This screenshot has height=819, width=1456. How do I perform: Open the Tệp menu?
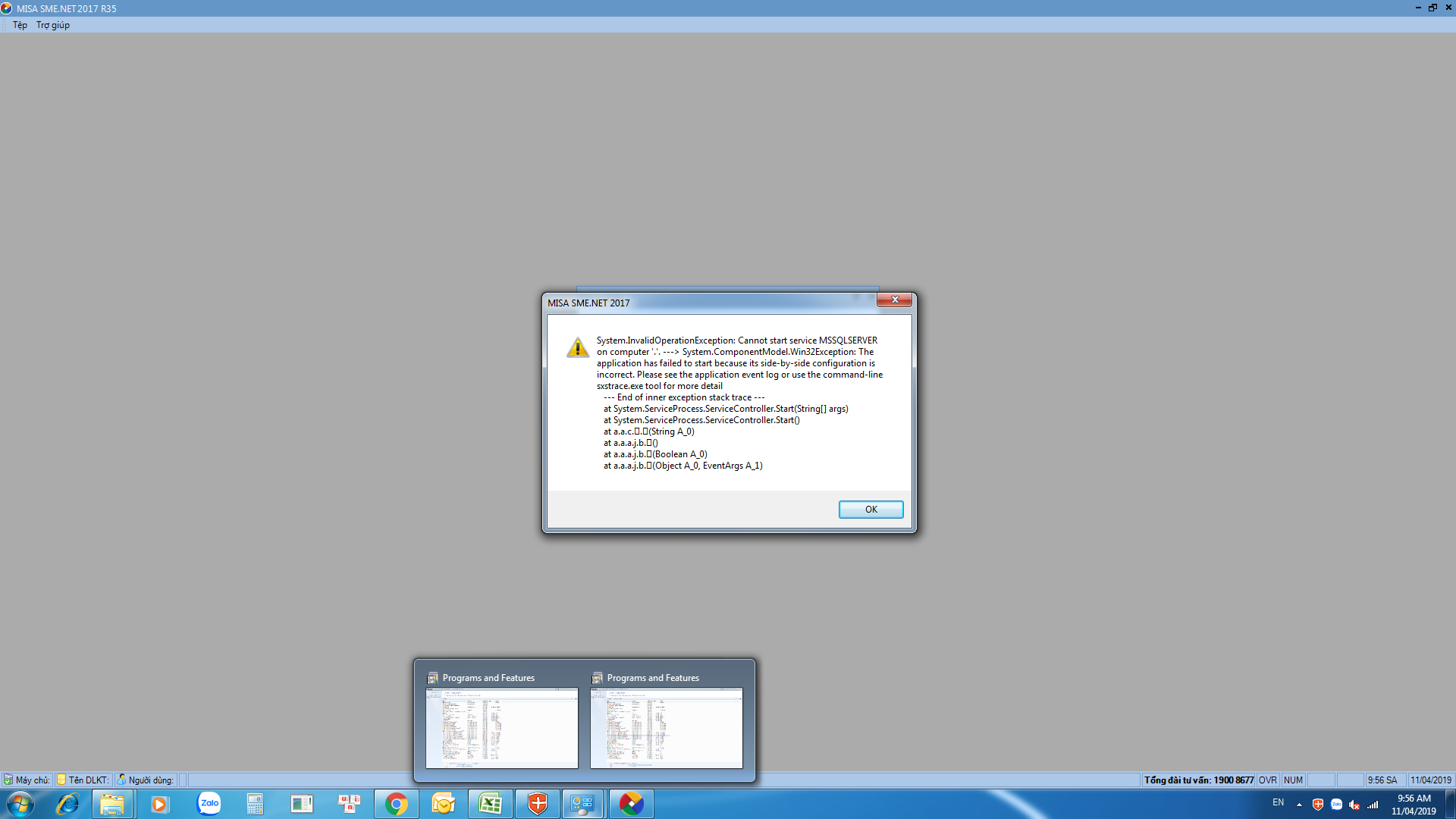pyautogui.click(x=20, y=25)
